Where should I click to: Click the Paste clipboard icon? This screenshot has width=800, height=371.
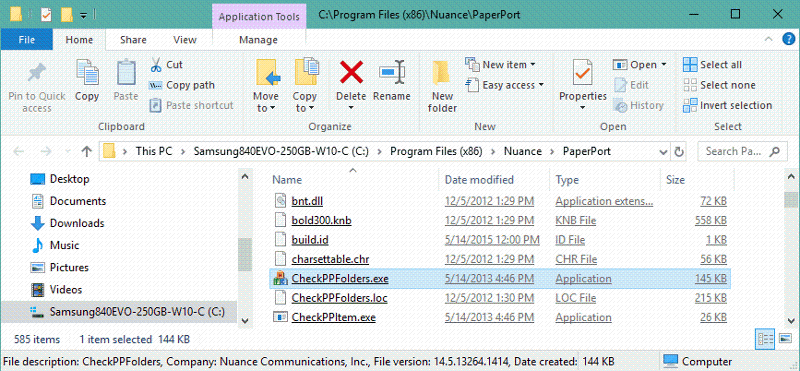tap(126, 72)
